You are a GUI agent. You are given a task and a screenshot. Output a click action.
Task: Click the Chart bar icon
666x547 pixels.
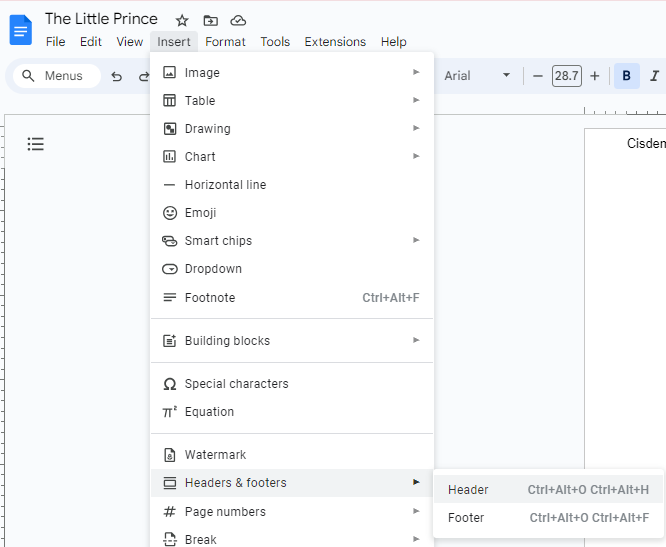click(169, 156)
